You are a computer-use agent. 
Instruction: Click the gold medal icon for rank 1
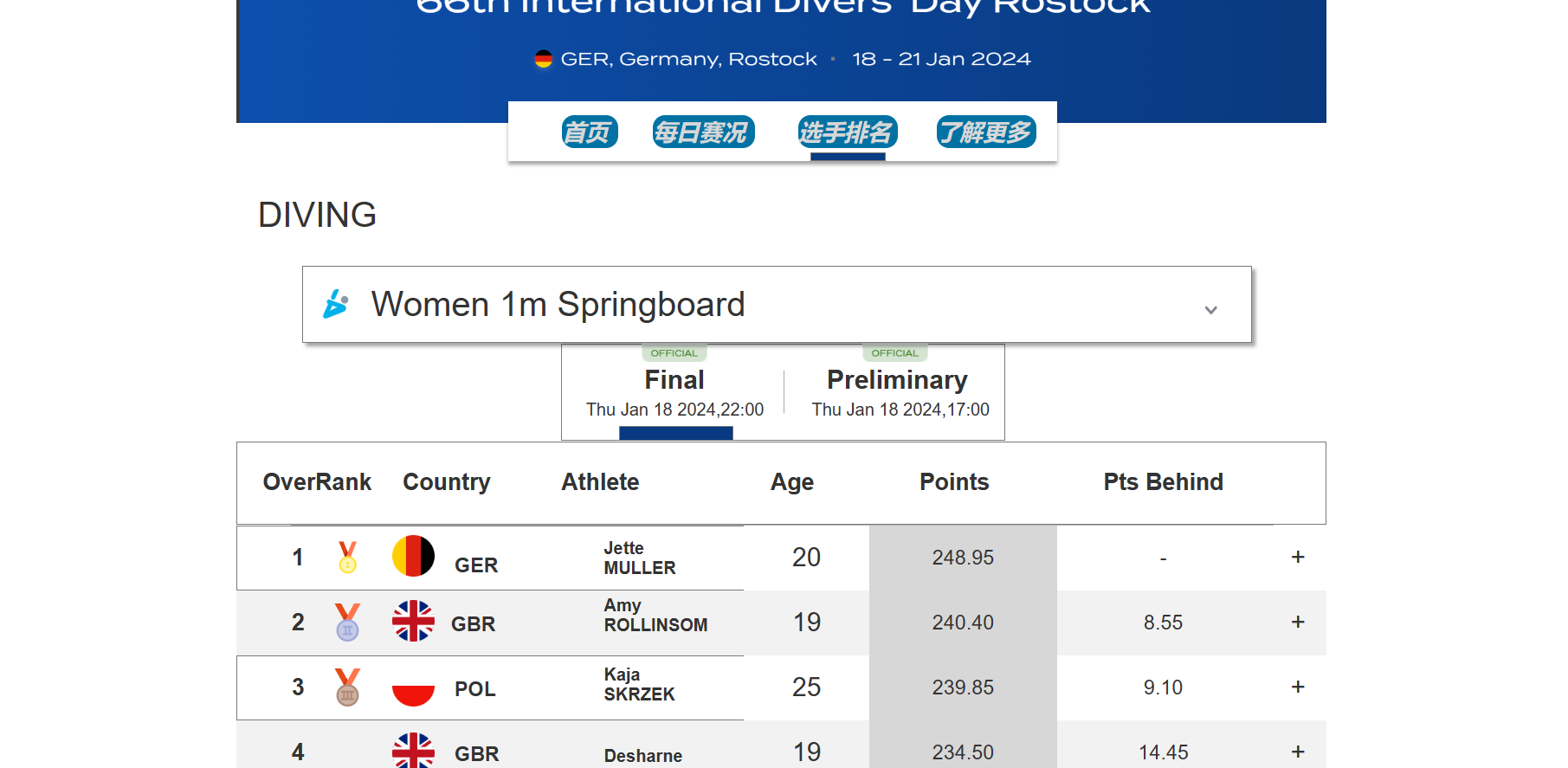point(347,557)
